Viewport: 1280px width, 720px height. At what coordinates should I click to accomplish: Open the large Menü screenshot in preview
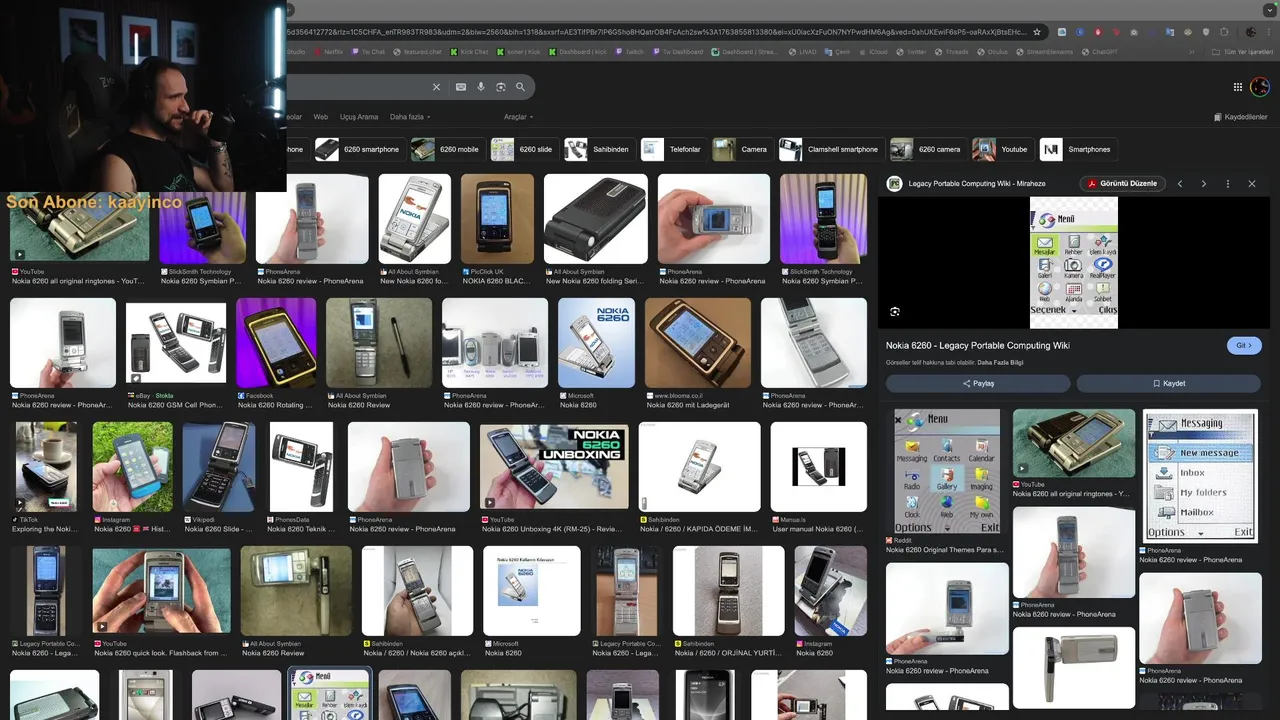click(1074, 262)
